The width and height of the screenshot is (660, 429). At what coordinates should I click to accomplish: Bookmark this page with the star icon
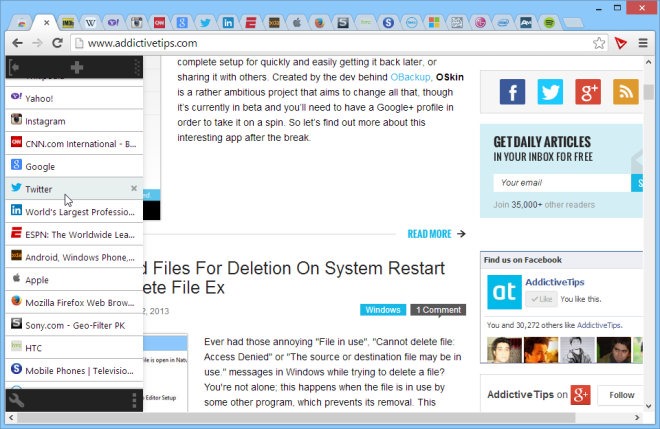click(599, 43)
